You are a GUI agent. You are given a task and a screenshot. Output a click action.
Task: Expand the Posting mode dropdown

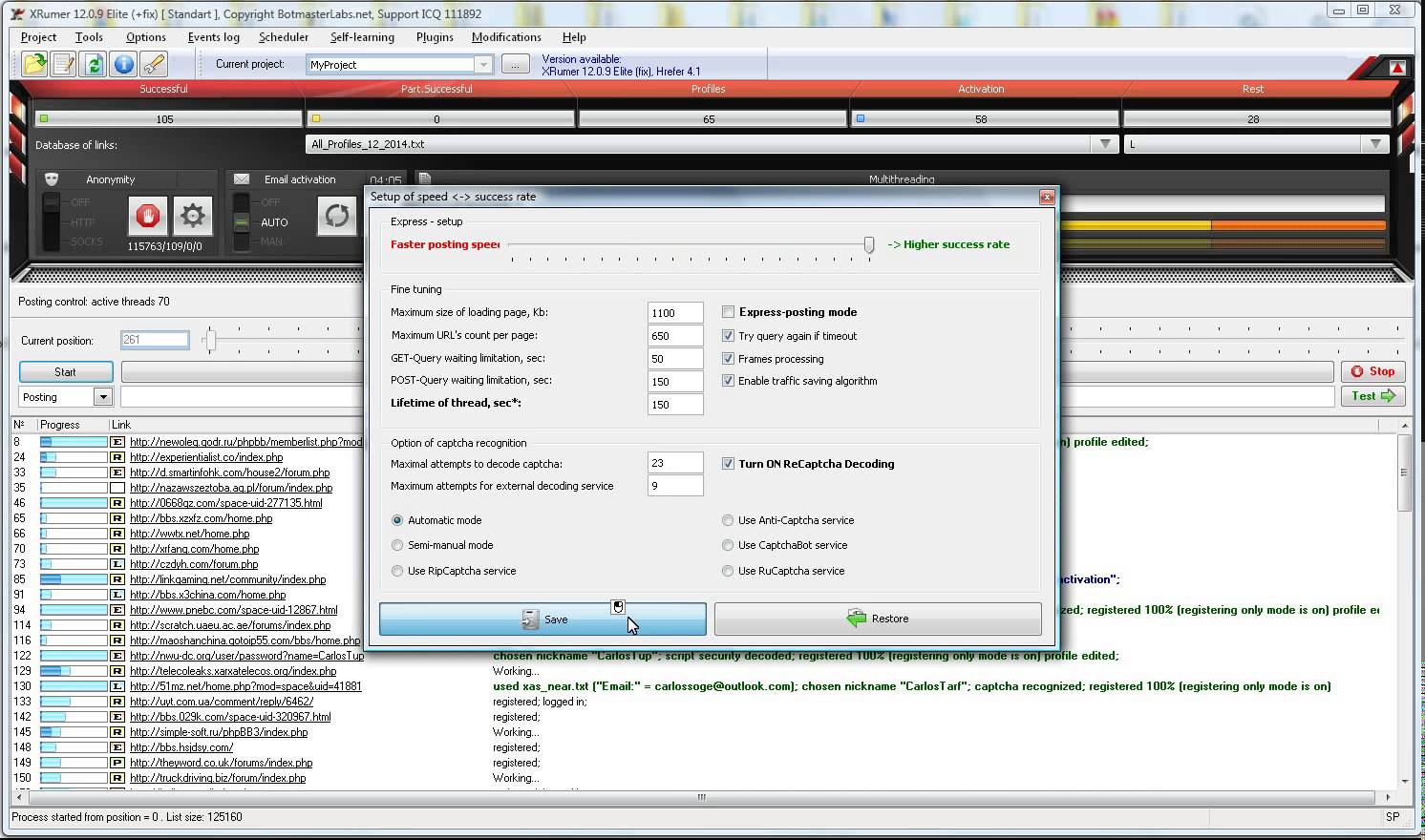coord(102,397)
